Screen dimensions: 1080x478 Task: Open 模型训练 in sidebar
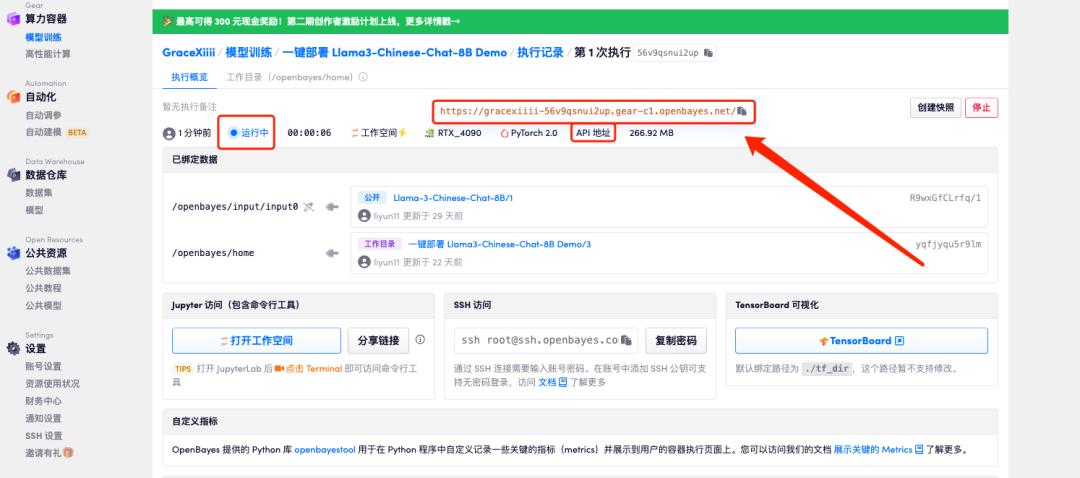point(42,37)
